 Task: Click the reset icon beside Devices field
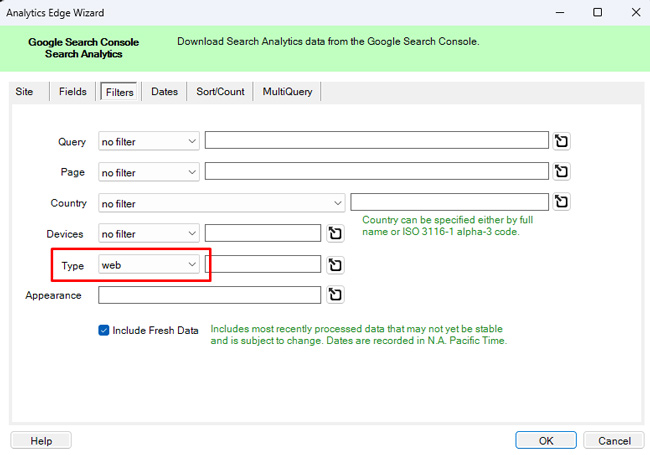(335, 234)
